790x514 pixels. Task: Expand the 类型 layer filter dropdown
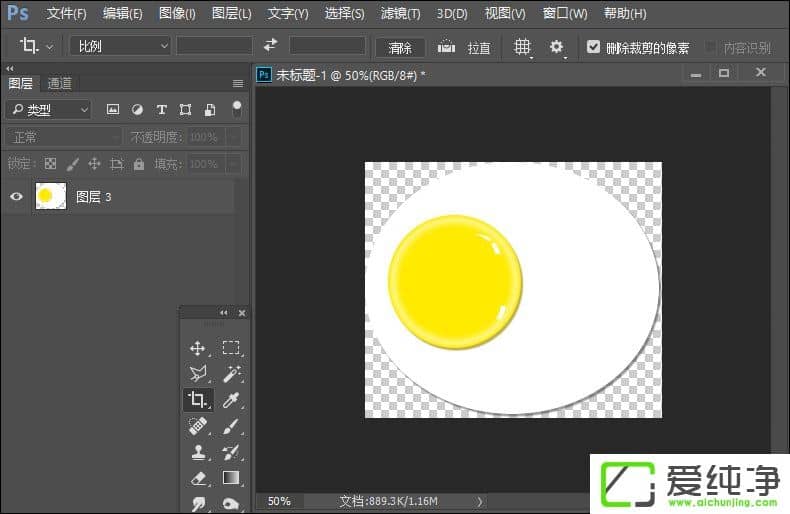(48, 110)
